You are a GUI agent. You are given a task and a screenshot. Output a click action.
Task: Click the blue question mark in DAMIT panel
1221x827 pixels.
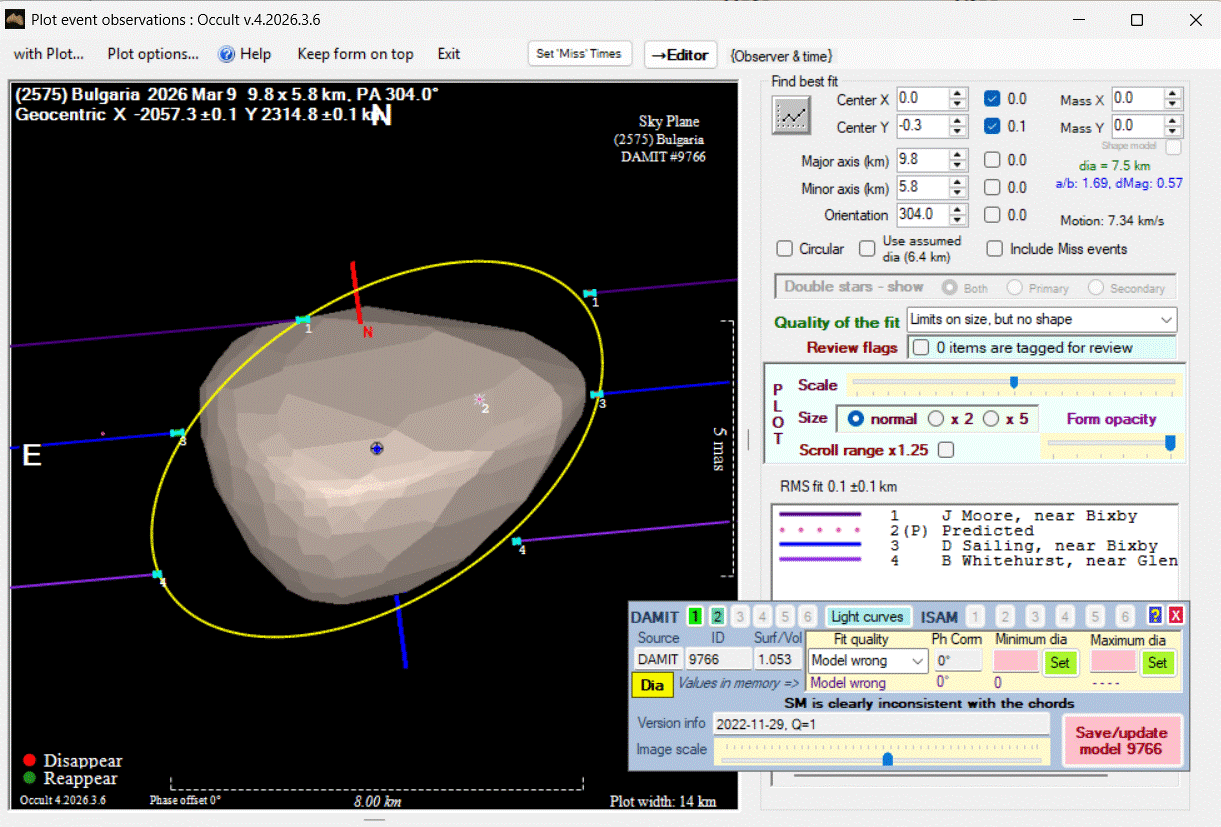1155,616
